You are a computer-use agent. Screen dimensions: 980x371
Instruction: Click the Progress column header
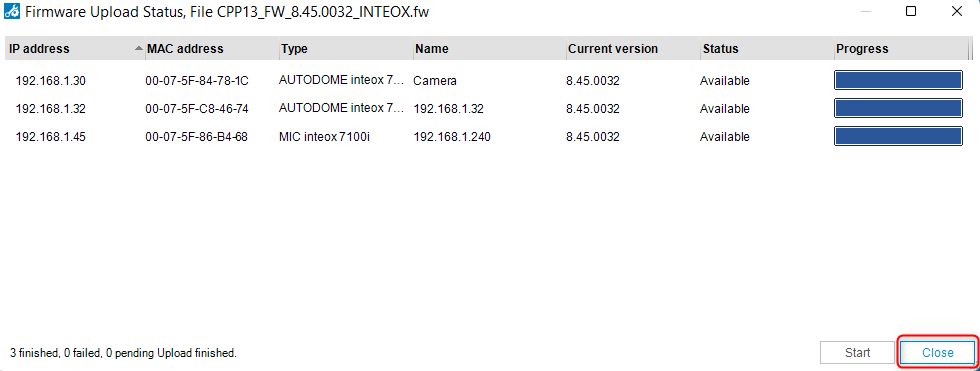click(901, 49)
